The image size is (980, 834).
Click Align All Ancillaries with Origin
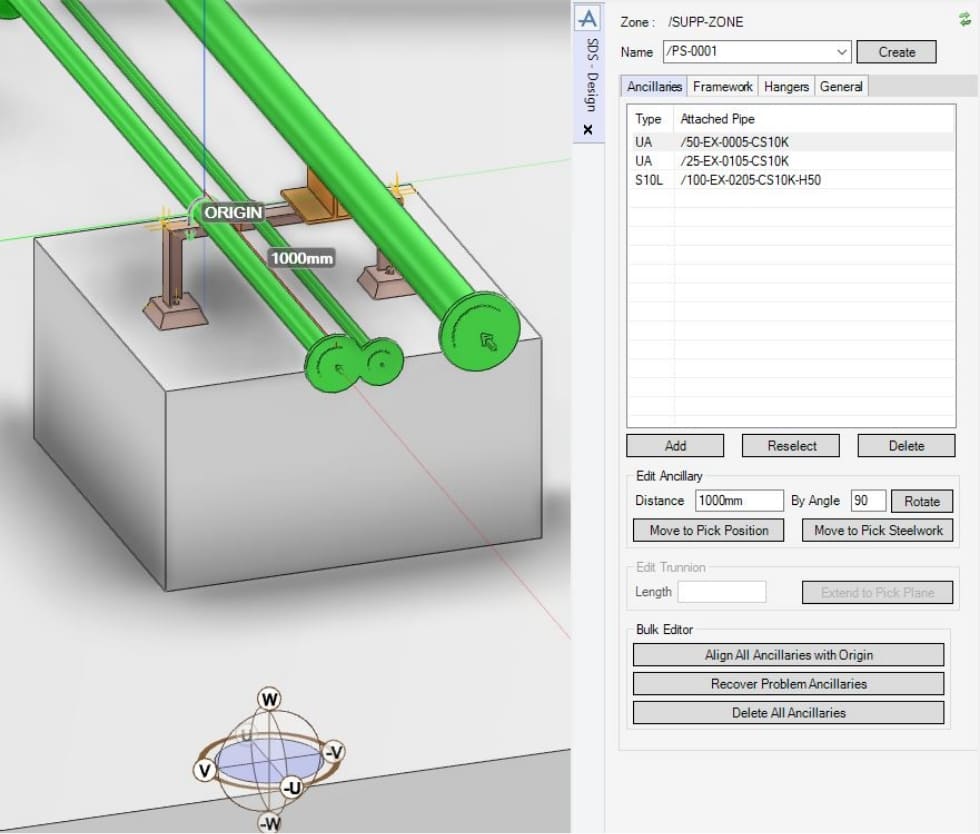[788, 655]
